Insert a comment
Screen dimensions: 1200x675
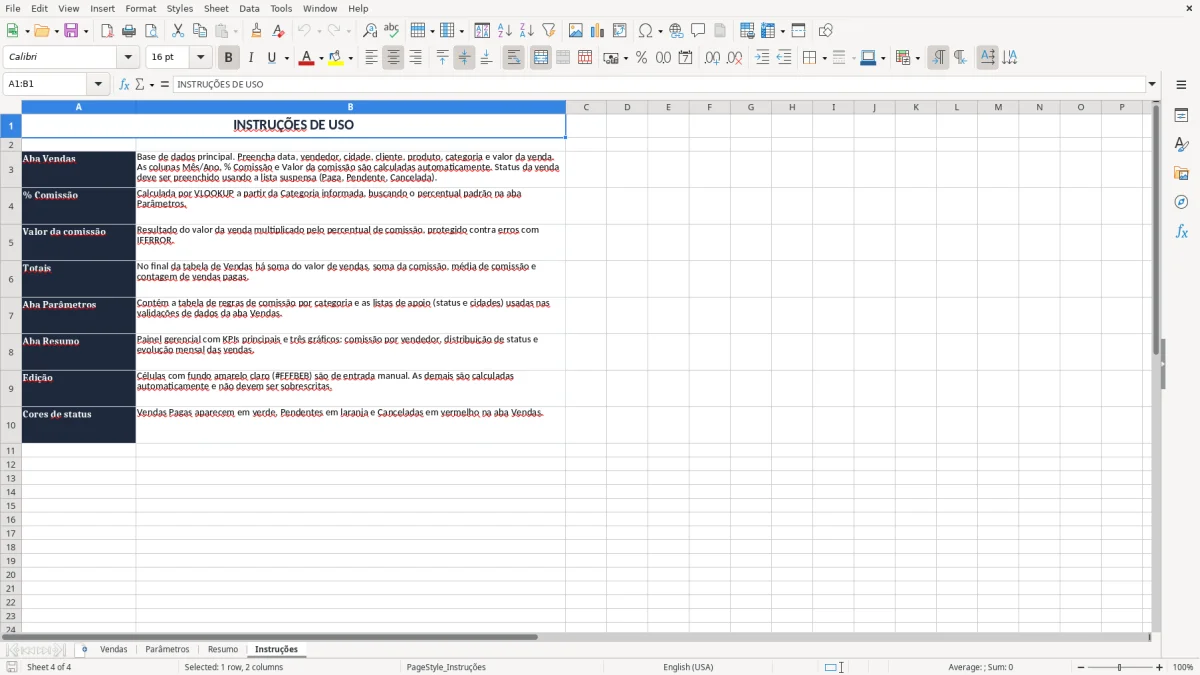(x=698, y=31)
